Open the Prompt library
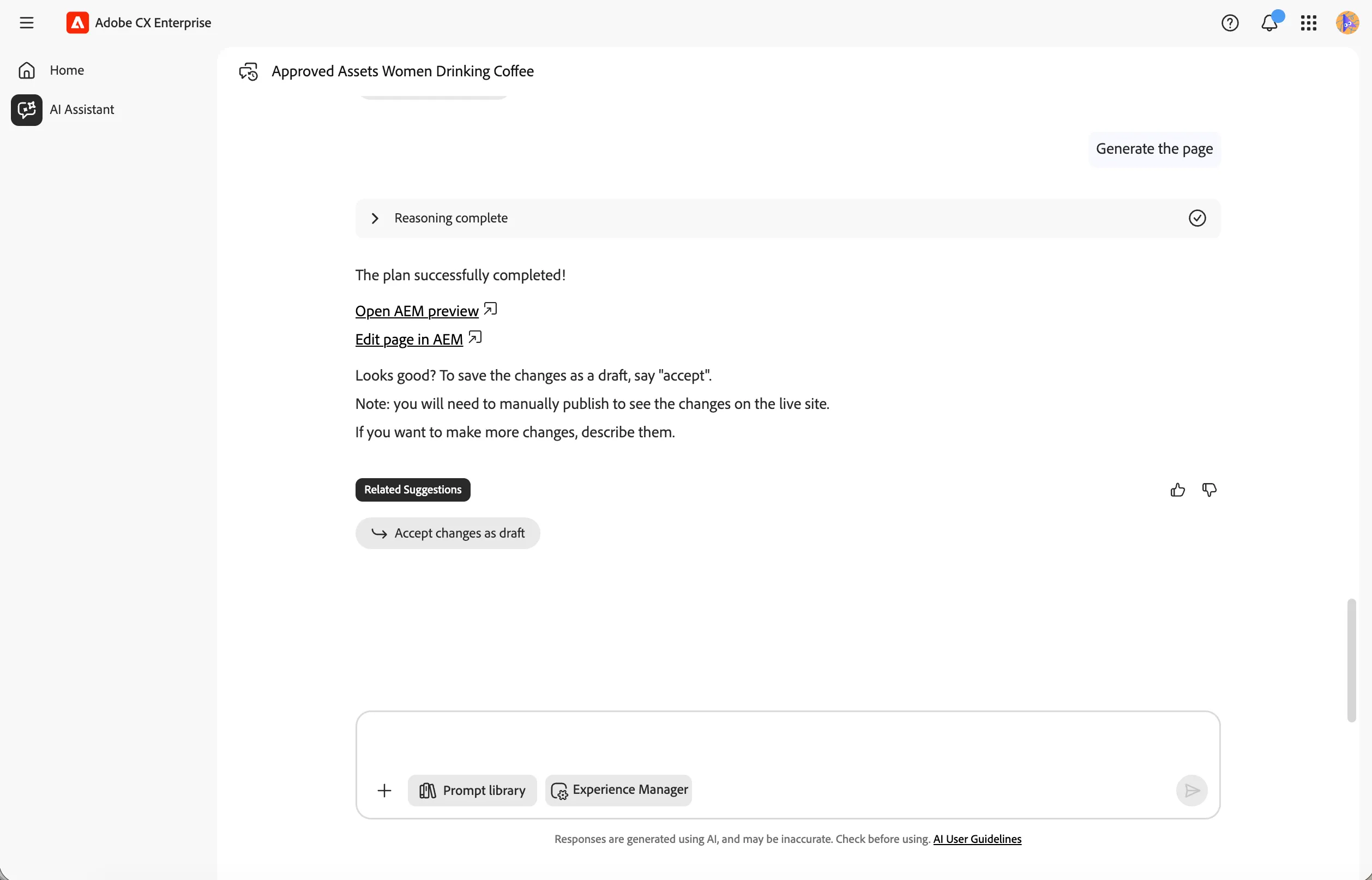This screenshot has width=1372, height=880. (x=472, y=790)
